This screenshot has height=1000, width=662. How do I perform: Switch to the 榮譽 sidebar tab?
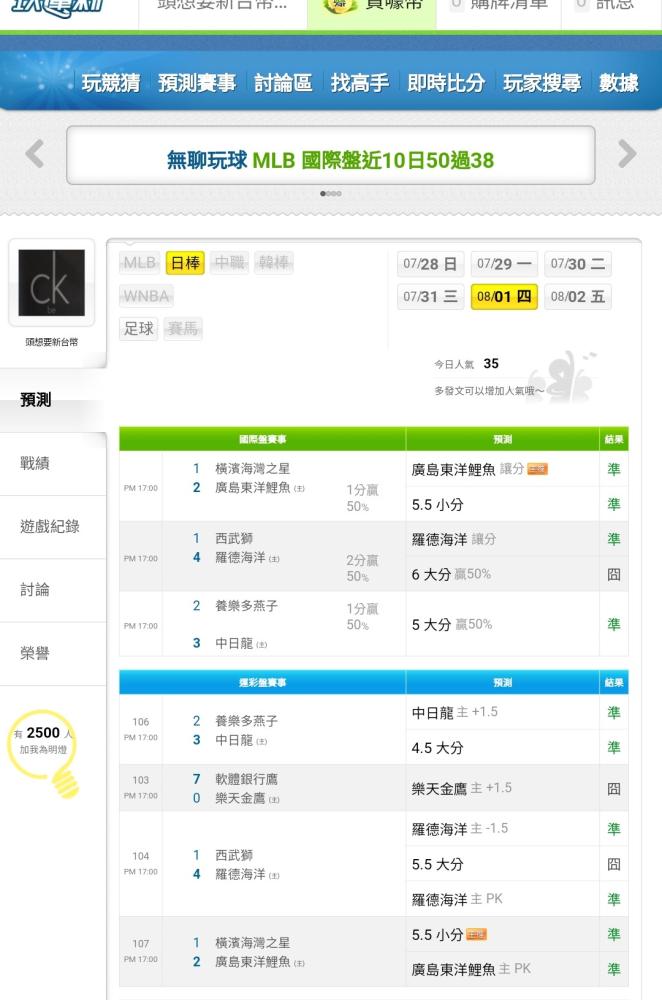point(53,654)
